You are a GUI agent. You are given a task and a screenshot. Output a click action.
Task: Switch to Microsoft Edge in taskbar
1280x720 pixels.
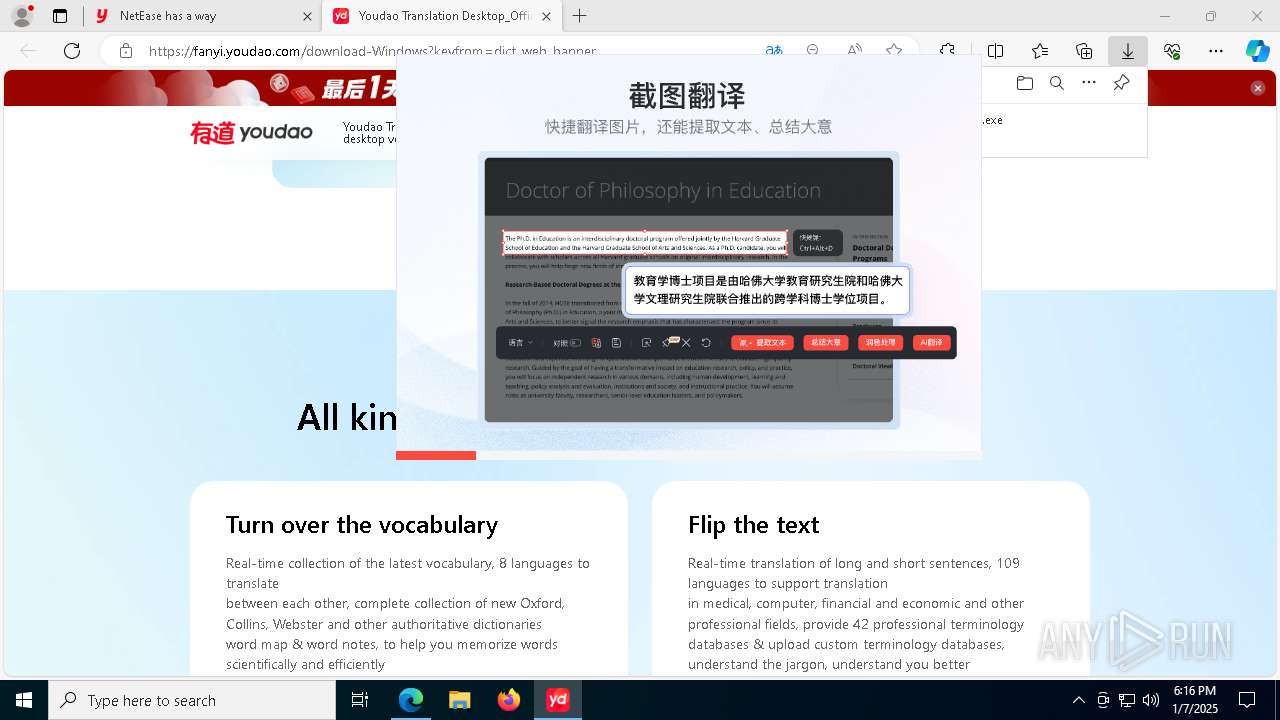(x=411, y=700)
